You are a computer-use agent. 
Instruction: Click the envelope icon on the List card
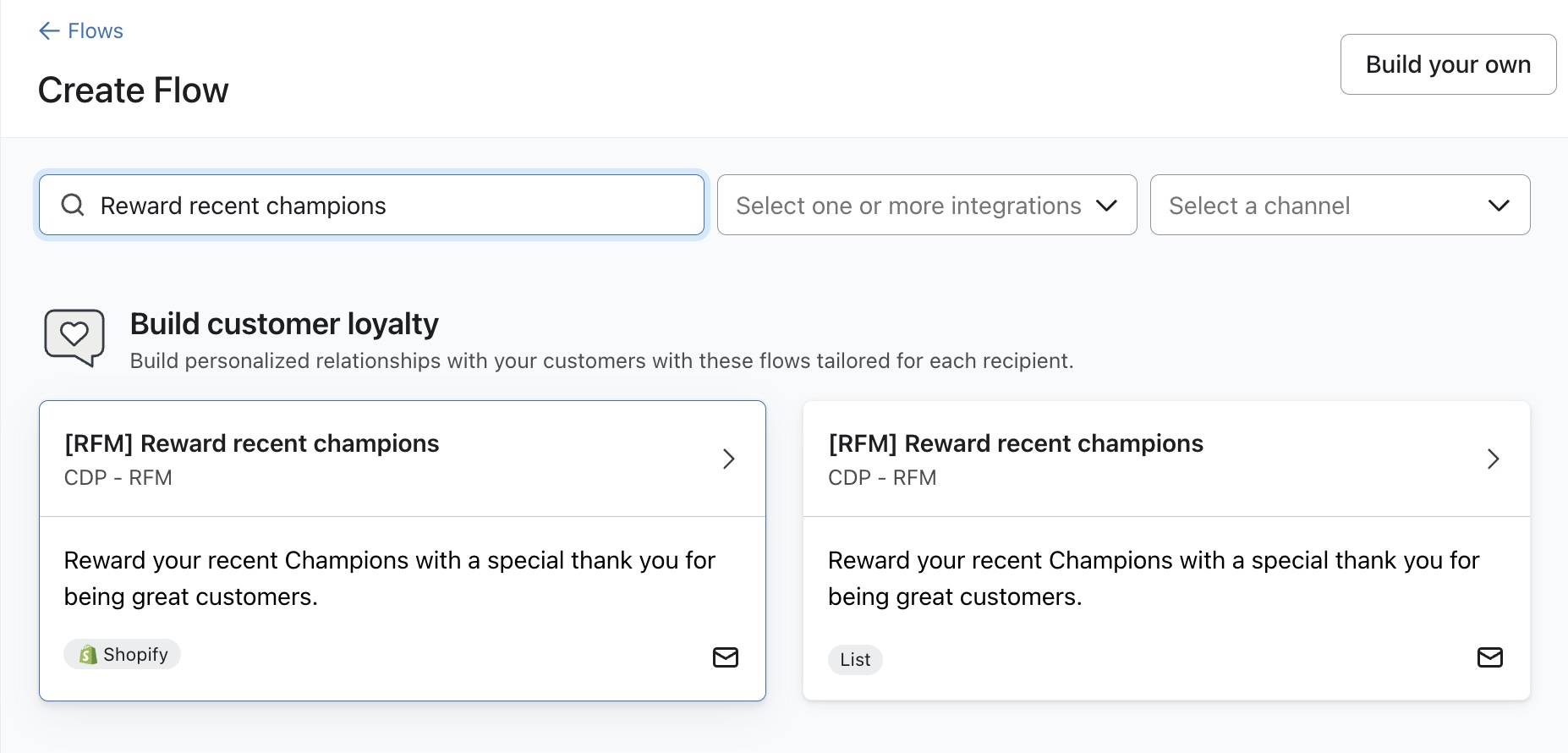(1491, 657)
